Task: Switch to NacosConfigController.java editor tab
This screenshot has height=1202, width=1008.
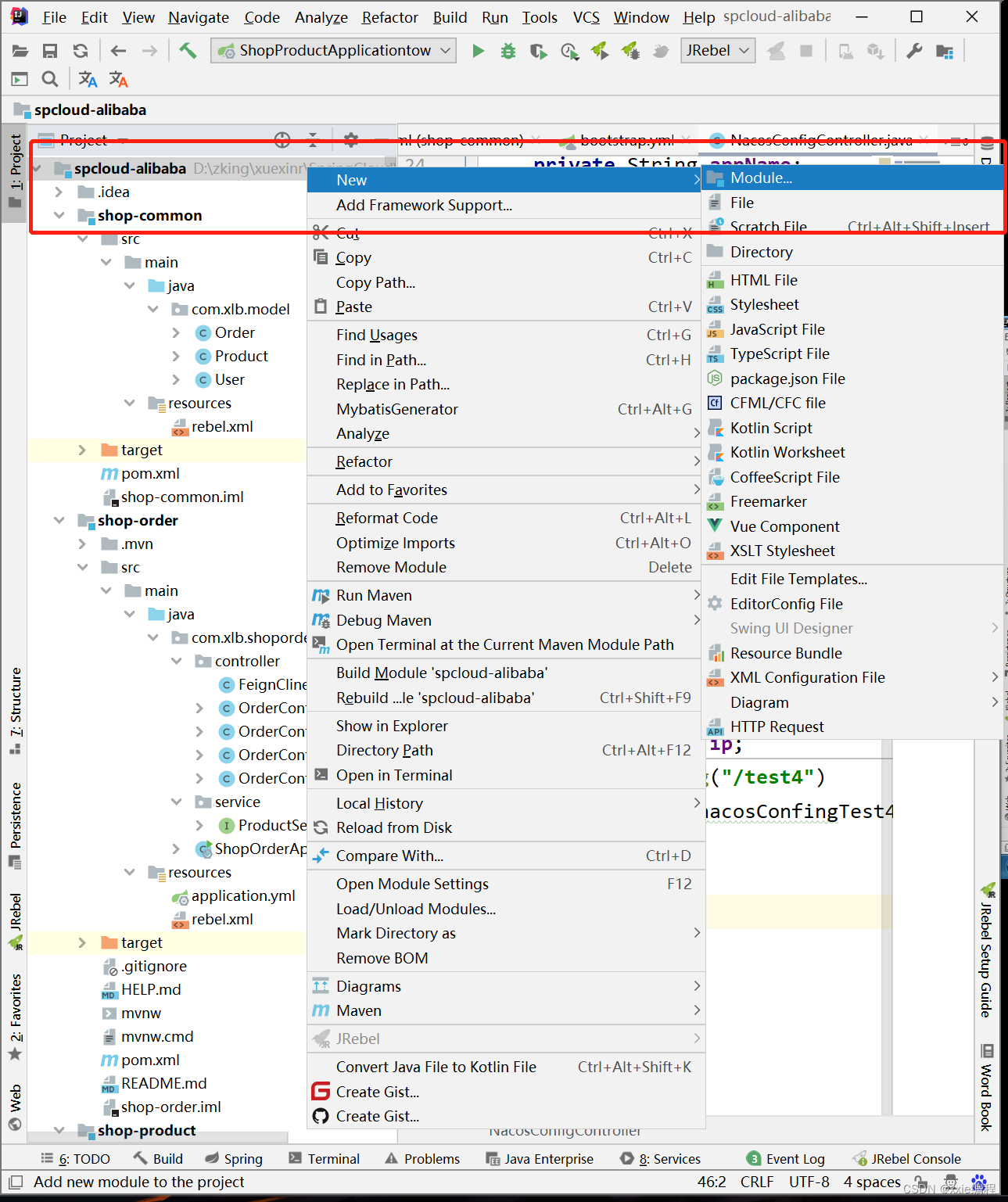Action: tap(820, 140)
